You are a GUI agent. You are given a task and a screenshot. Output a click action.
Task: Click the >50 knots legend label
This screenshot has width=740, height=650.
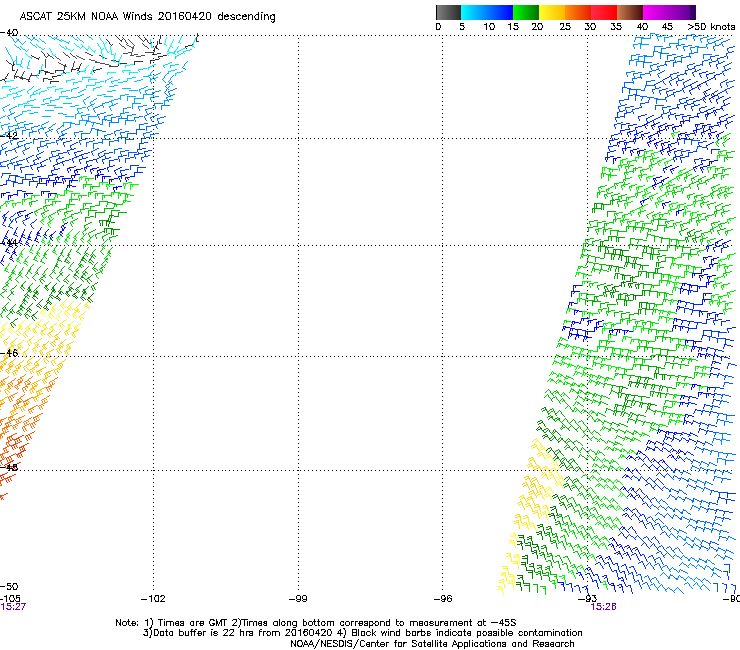click(x=711, y=27)
